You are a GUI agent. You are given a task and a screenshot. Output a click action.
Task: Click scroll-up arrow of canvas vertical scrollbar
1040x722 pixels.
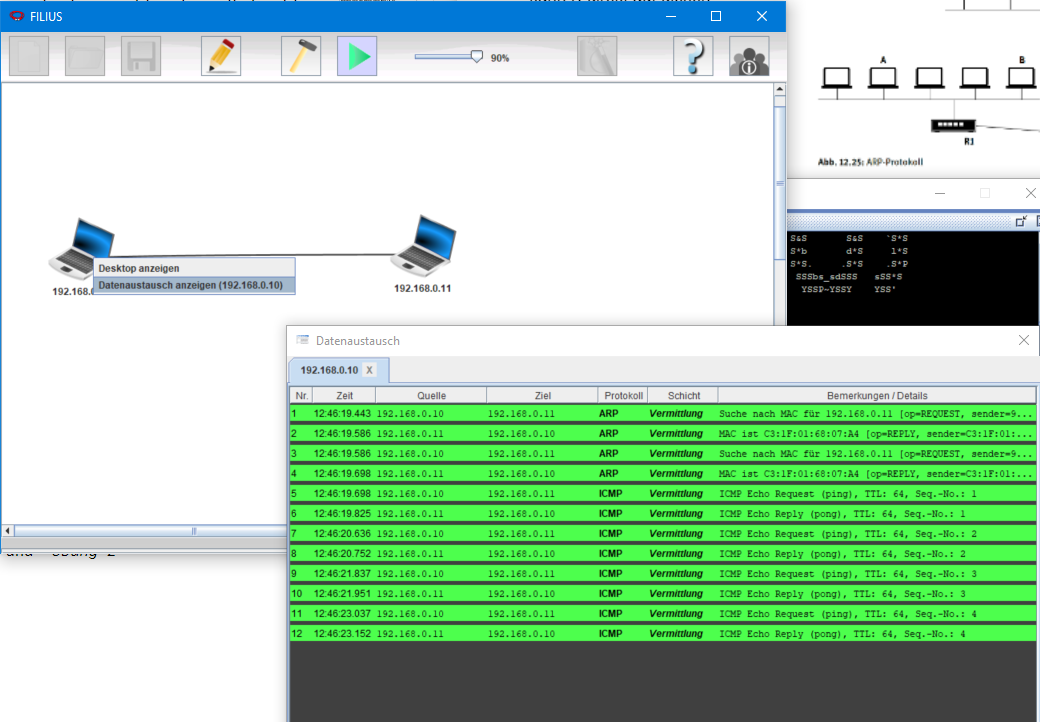click(x=779, y=89)
